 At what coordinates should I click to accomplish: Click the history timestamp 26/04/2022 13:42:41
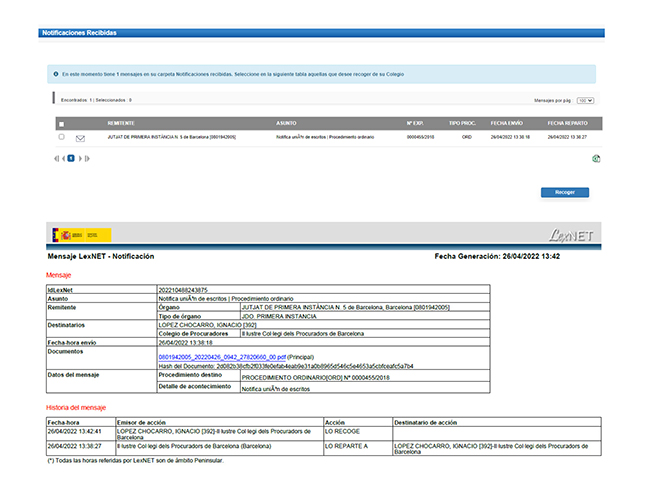pyautogui.click(x=75, y=431)
